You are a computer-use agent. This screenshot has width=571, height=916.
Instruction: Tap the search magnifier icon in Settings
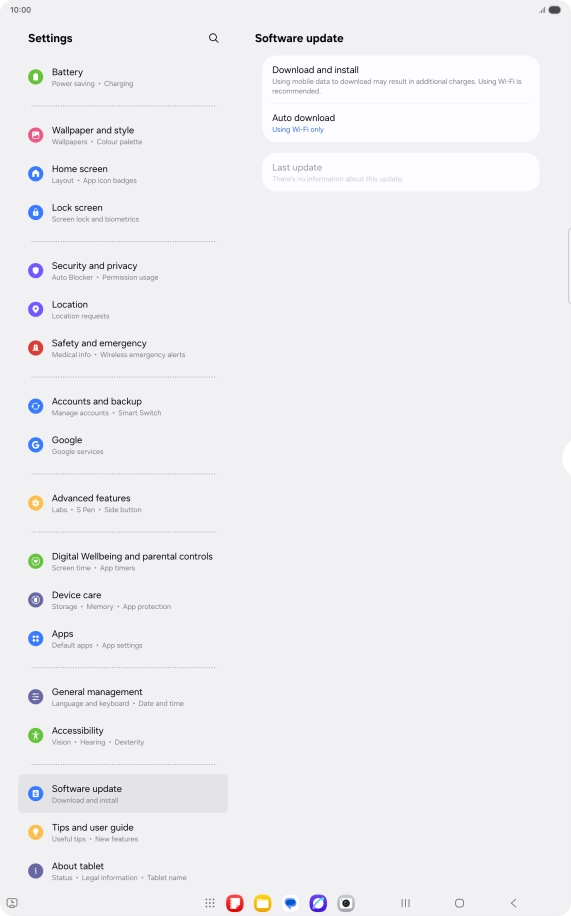click(214, 38)
